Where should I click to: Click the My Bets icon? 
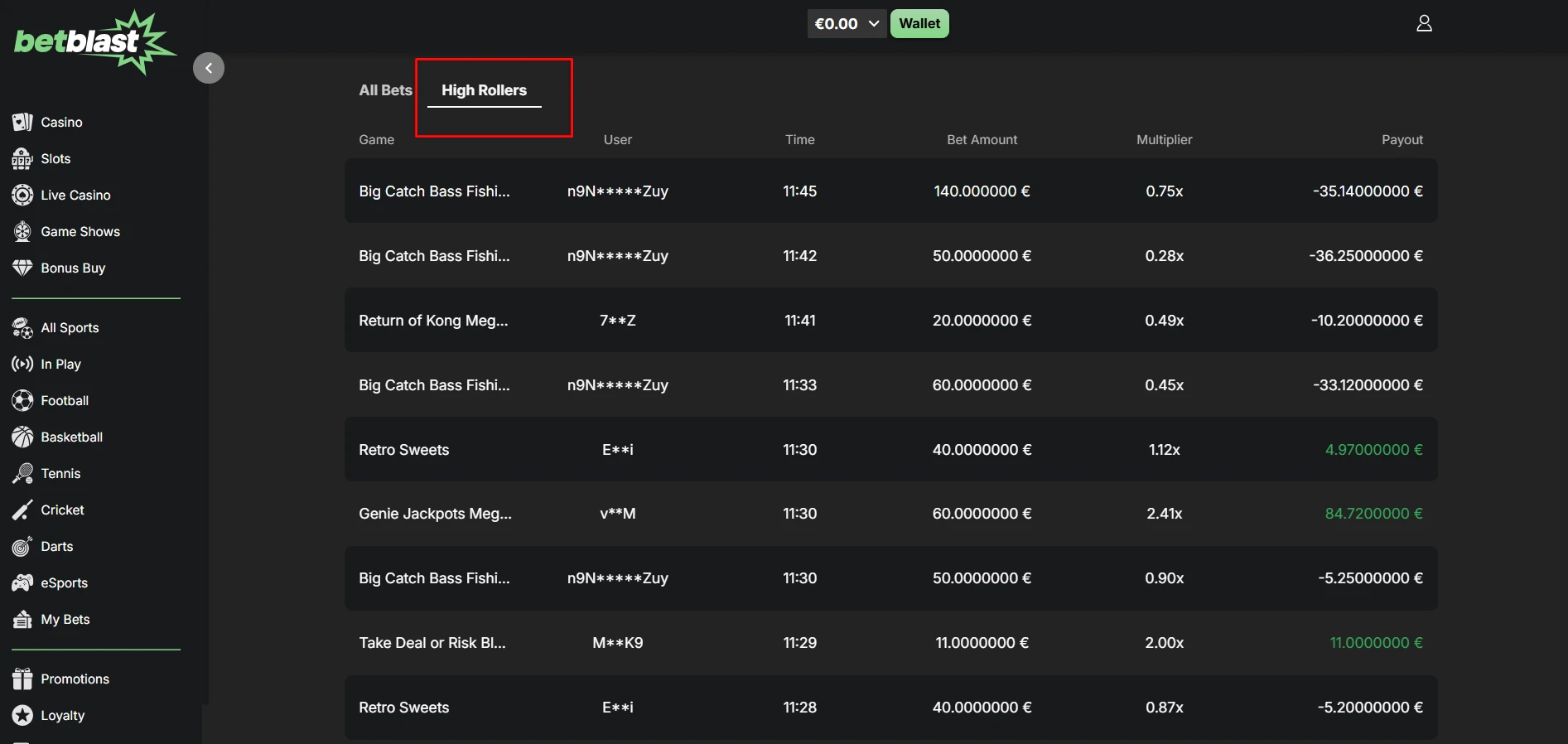click(22, 619)
